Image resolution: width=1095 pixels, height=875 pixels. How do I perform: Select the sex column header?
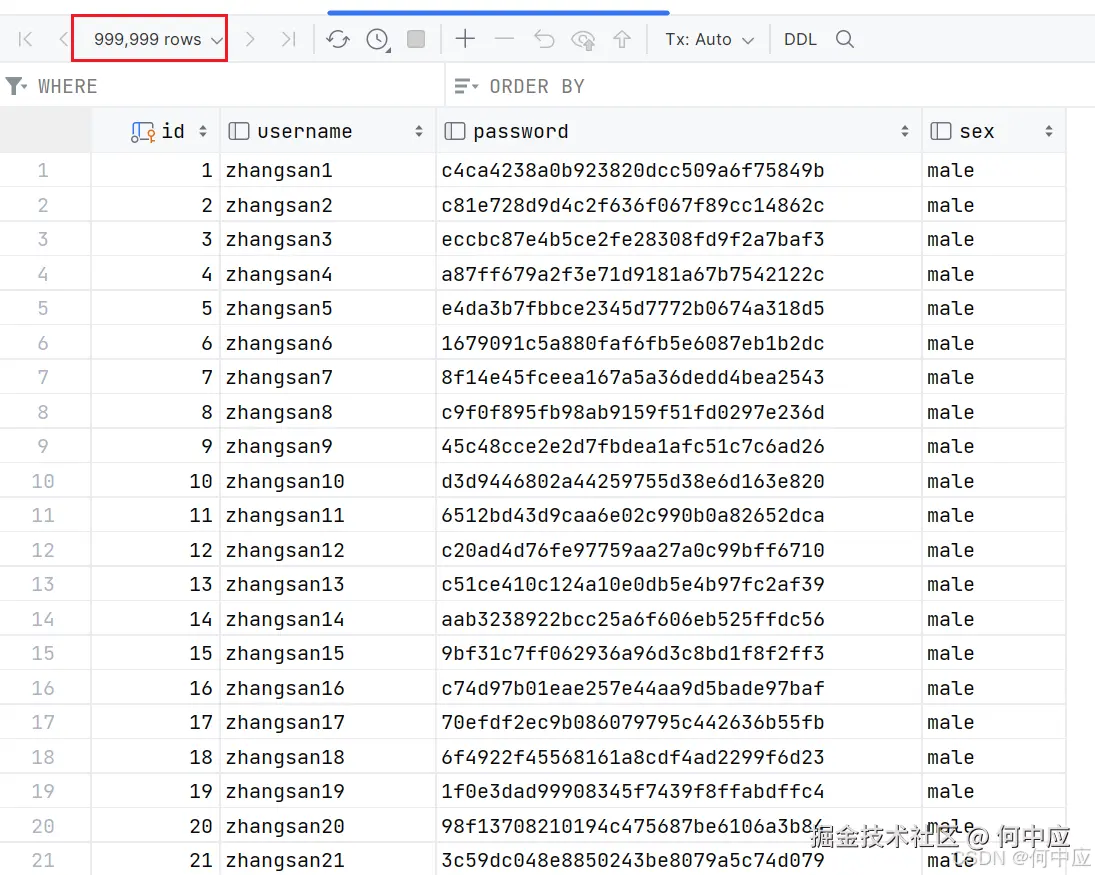994,131
